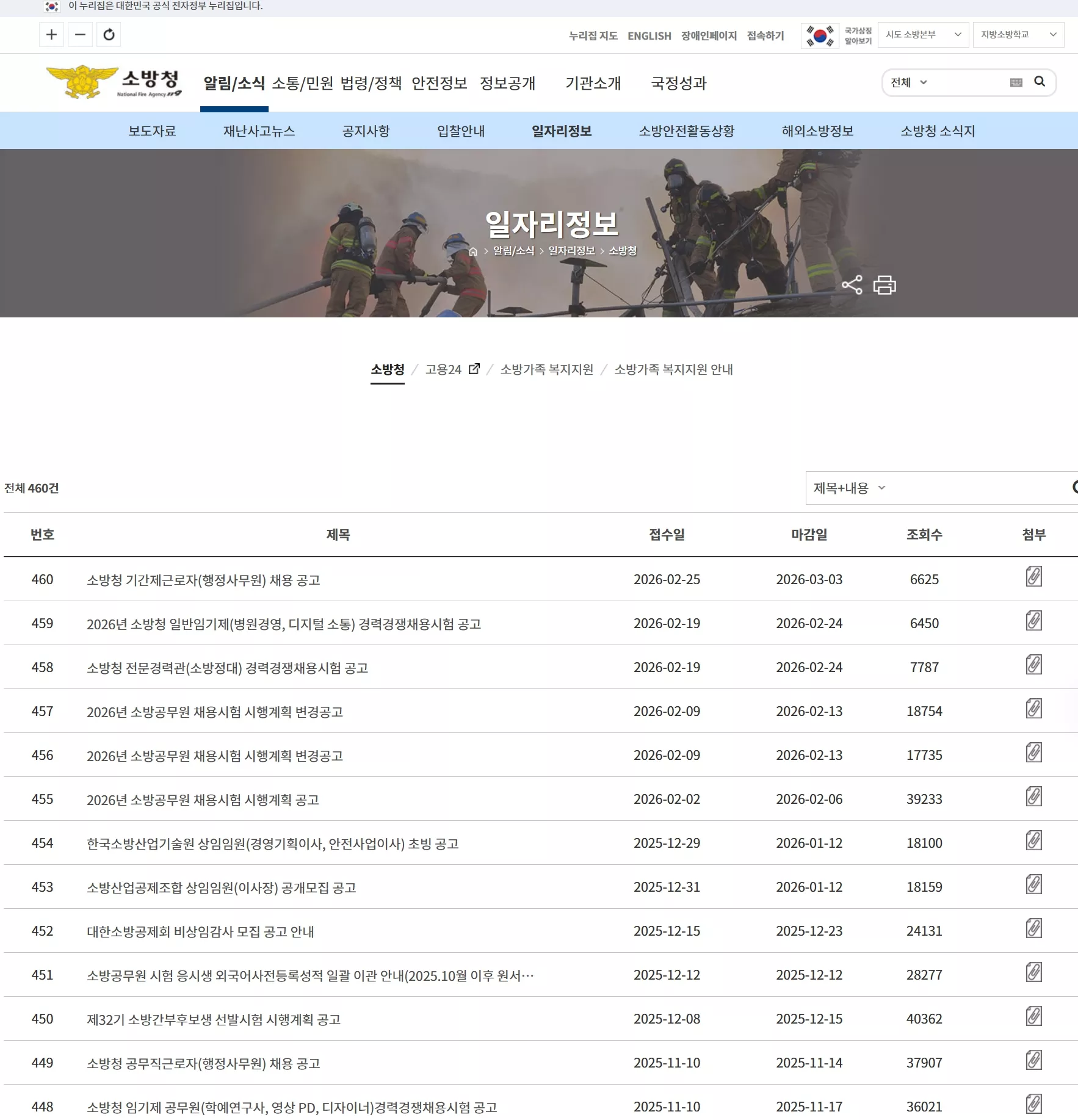The image size is (1078, 1120).
Task: Click the zoom-out (−) icon
Action: click(80, 35)
